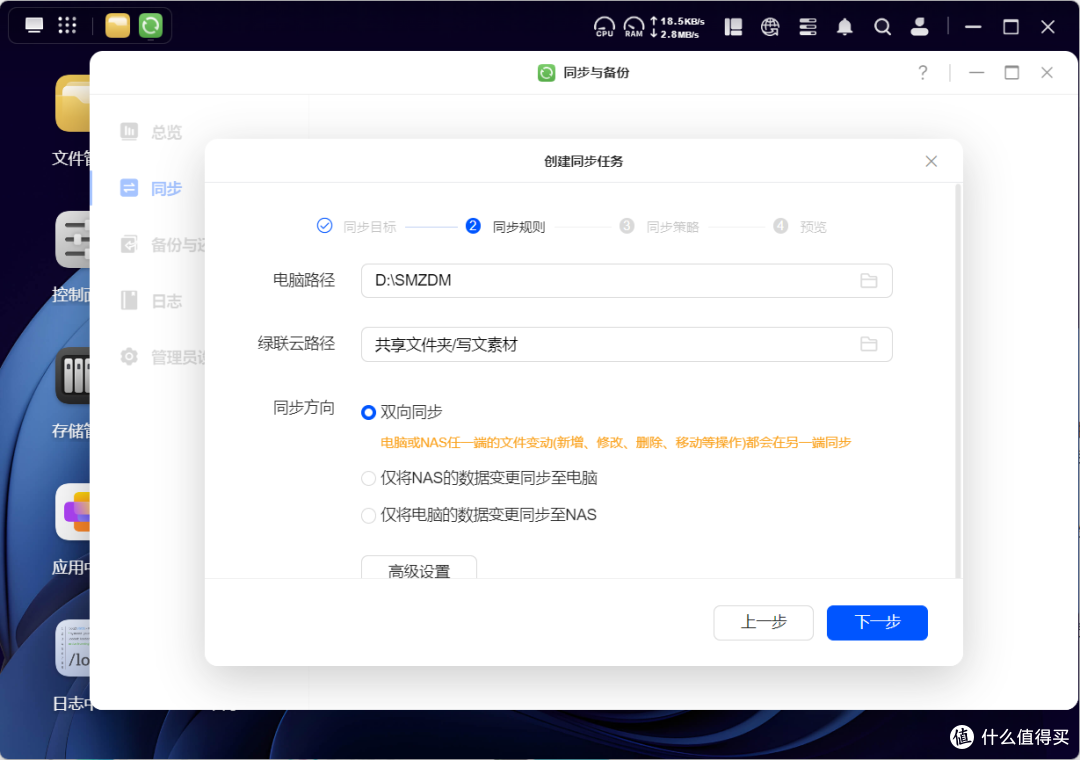Screen dimensions: 1080x760
Task: Check the CPU usage gauge icon
Action: point(604,27)
